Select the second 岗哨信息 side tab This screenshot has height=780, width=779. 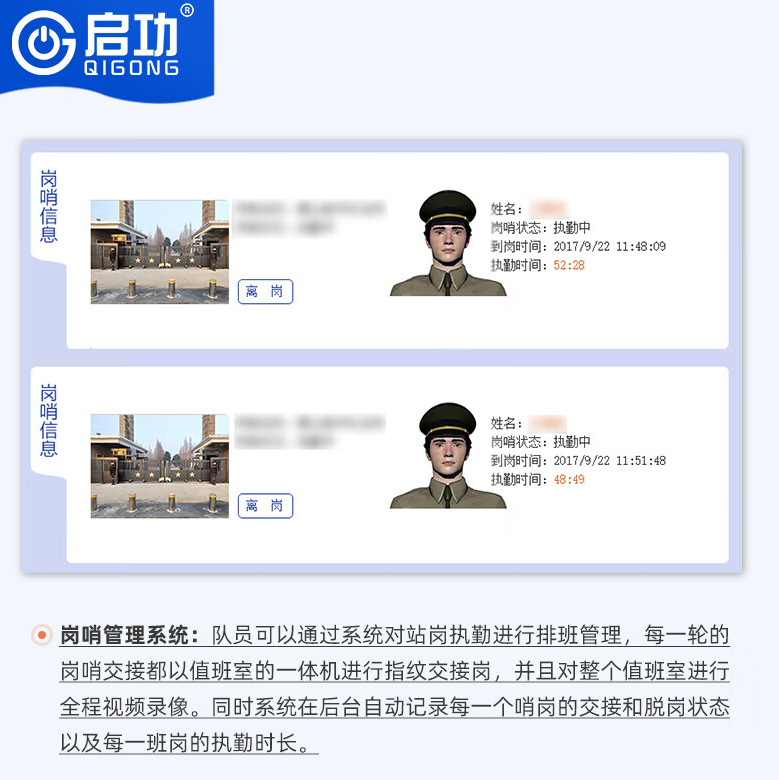(x=48, y=420)
